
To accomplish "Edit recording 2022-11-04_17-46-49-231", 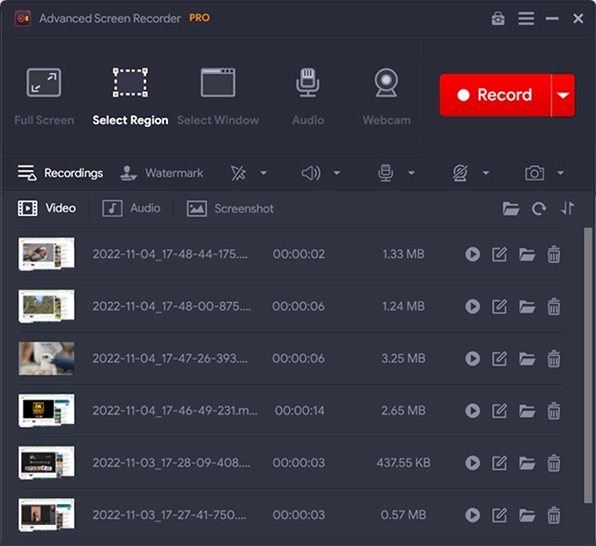I will [x=499, y=411].
